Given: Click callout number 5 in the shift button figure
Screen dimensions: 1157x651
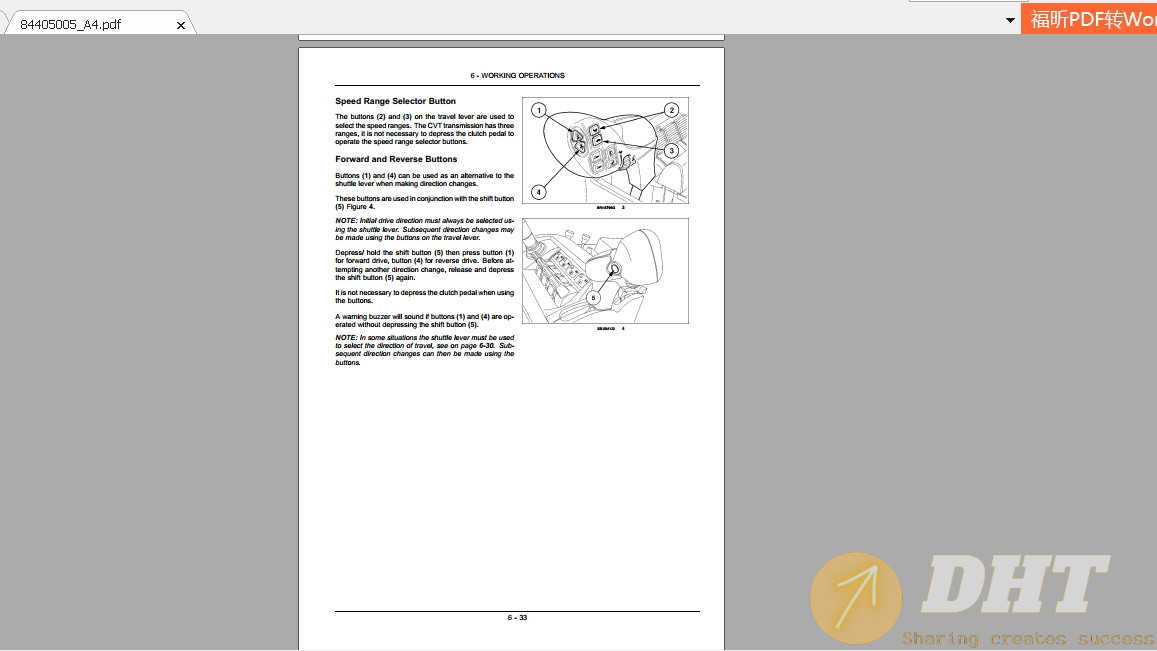Looking at the screenshot, I should (593, 298).
